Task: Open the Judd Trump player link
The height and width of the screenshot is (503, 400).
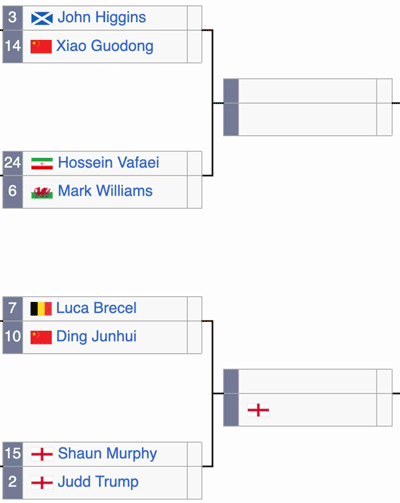Action: pos(98,482)
